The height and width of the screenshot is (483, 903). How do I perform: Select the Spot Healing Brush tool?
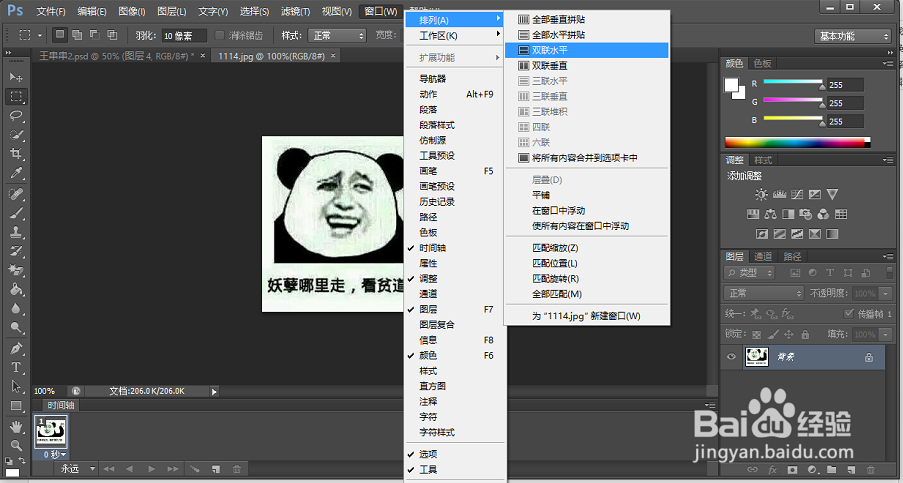16,194
